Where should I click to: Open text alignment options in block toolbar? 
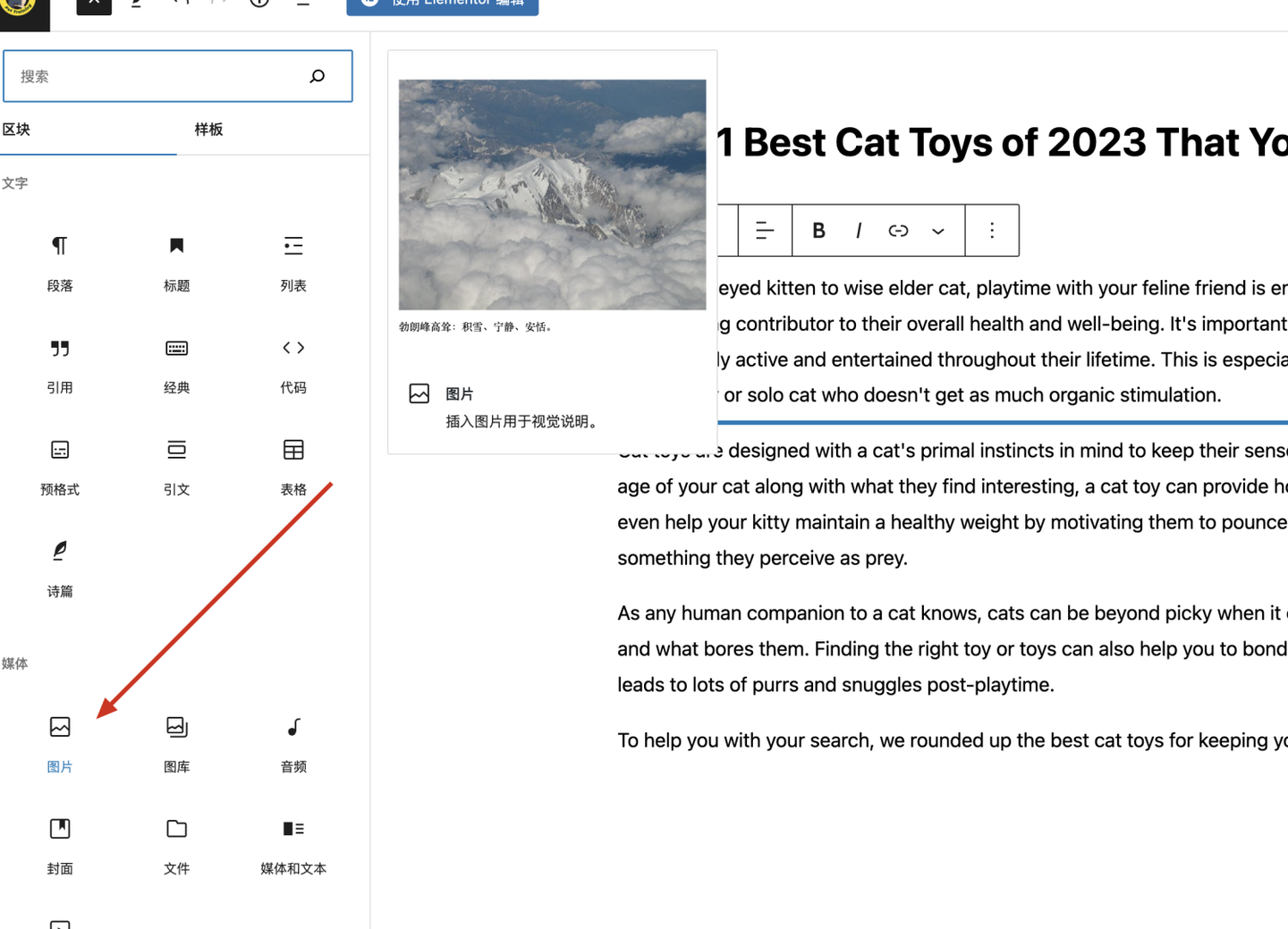[x=765, y=231]
